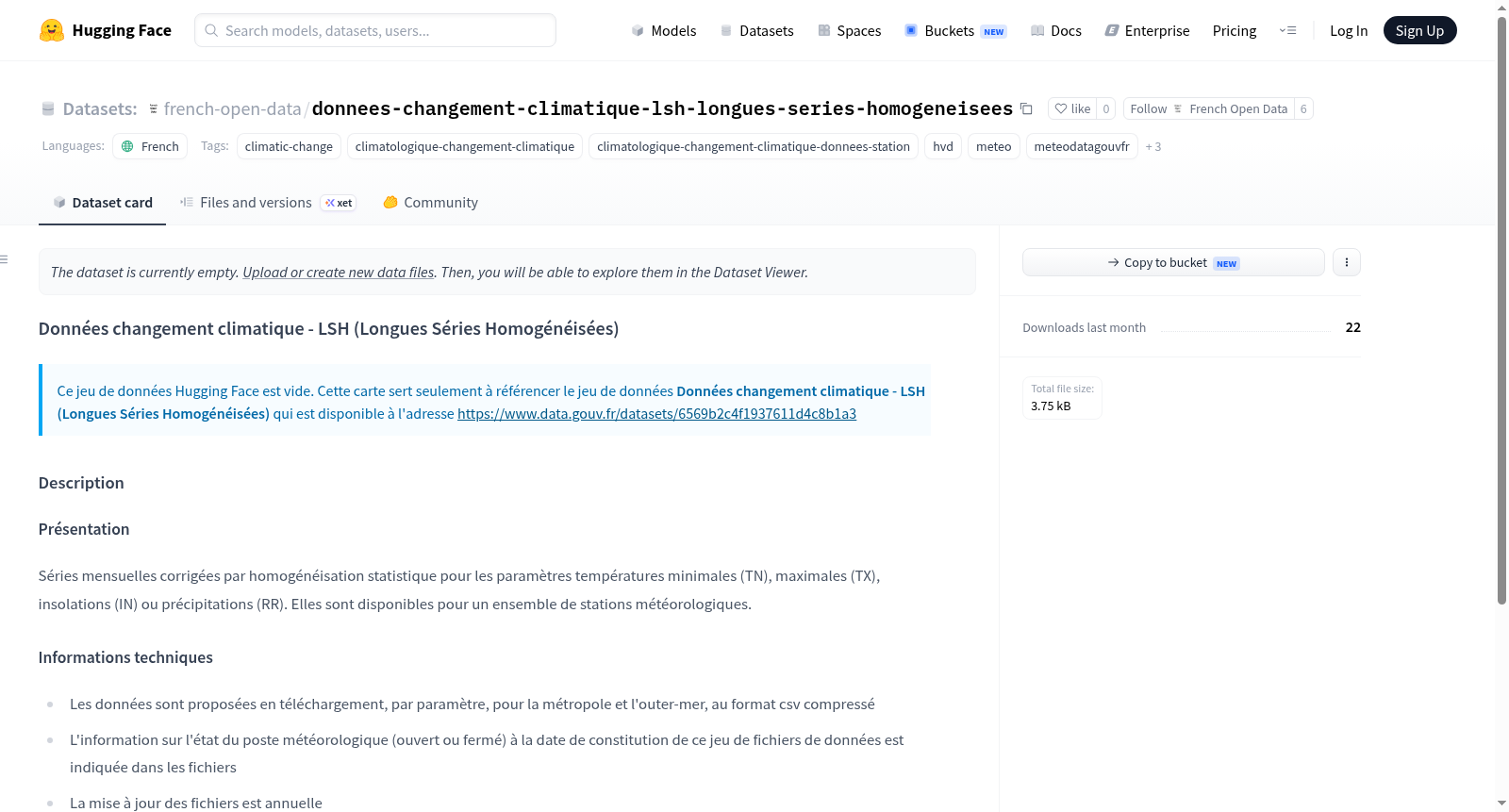This screenshot has width=1509, height=812.
Task: Open the Community tab
Action: tap(431, 202)
